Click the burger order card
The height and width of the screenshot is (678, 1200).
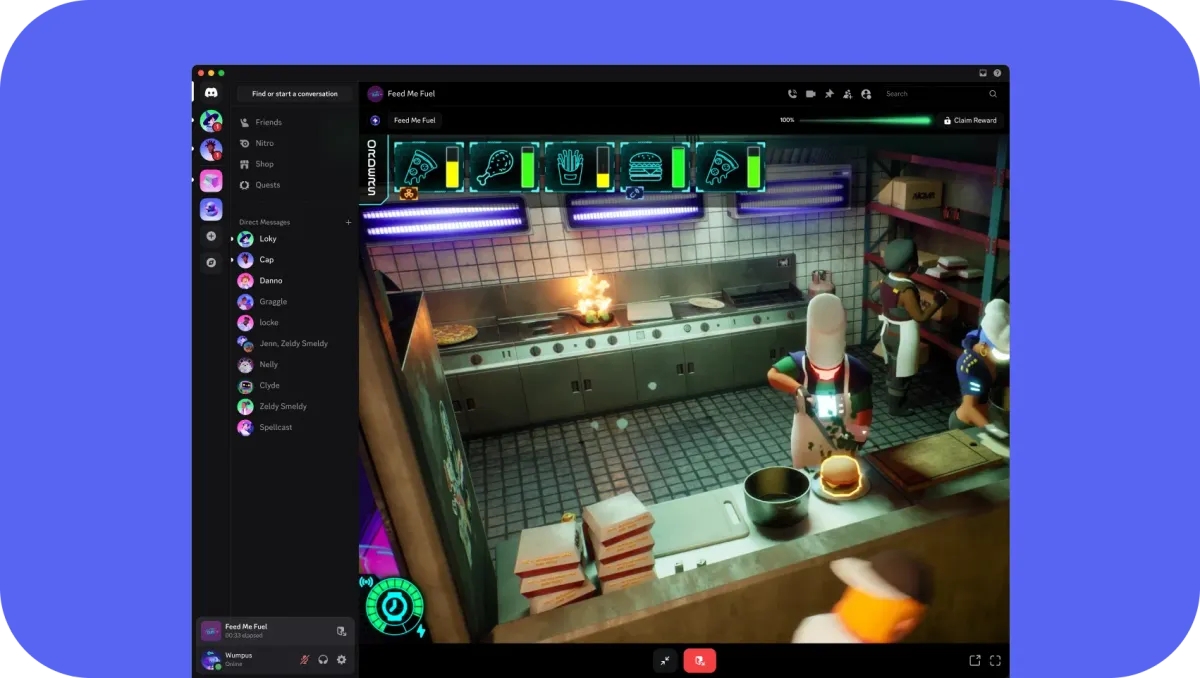(655, 166)
